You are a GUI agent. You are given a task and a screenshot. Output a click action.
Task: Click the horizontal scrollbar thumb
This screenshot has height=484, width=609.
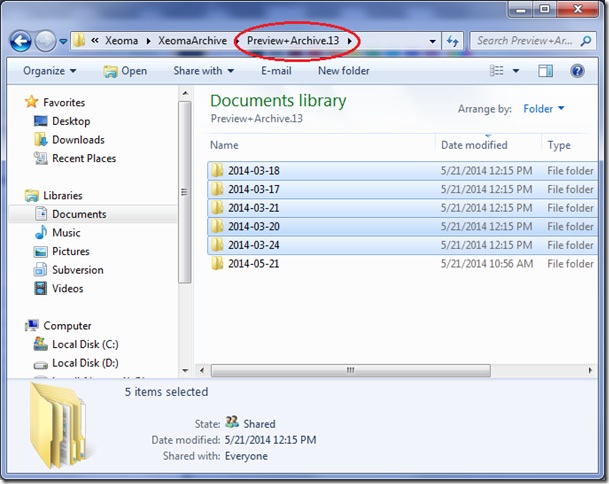[350, 370]
